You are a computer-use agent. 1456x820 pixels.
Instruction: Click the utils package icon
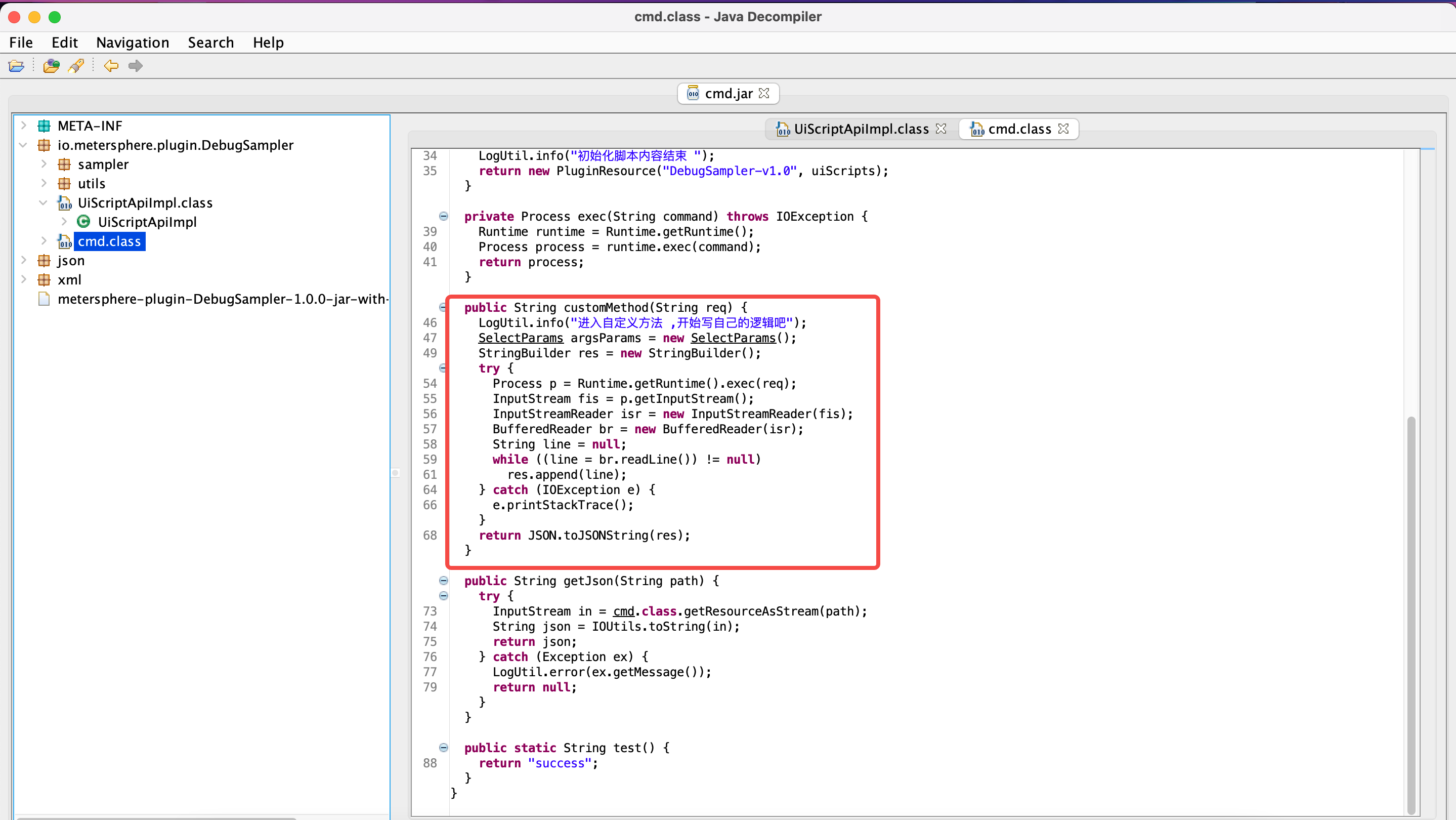pos(64,183)
